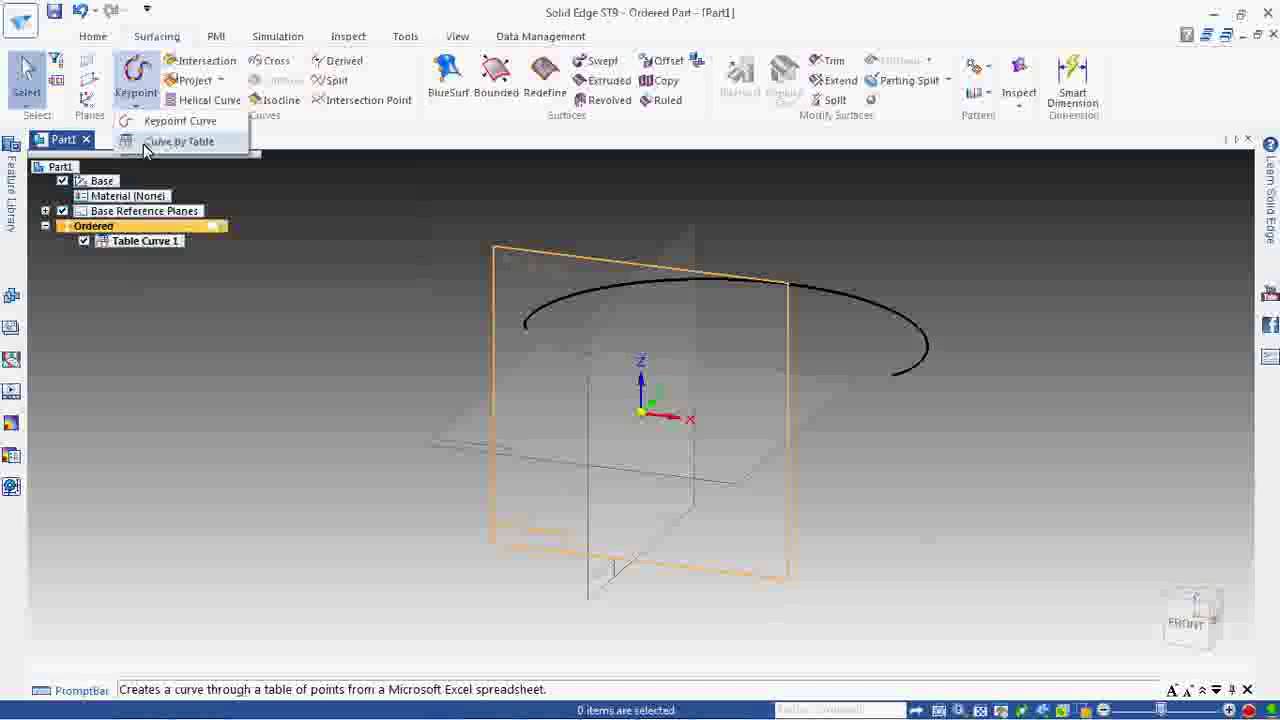Click the Derived curve command
The width and height of the screenshot is (1280, 720).
click(337, 61)
